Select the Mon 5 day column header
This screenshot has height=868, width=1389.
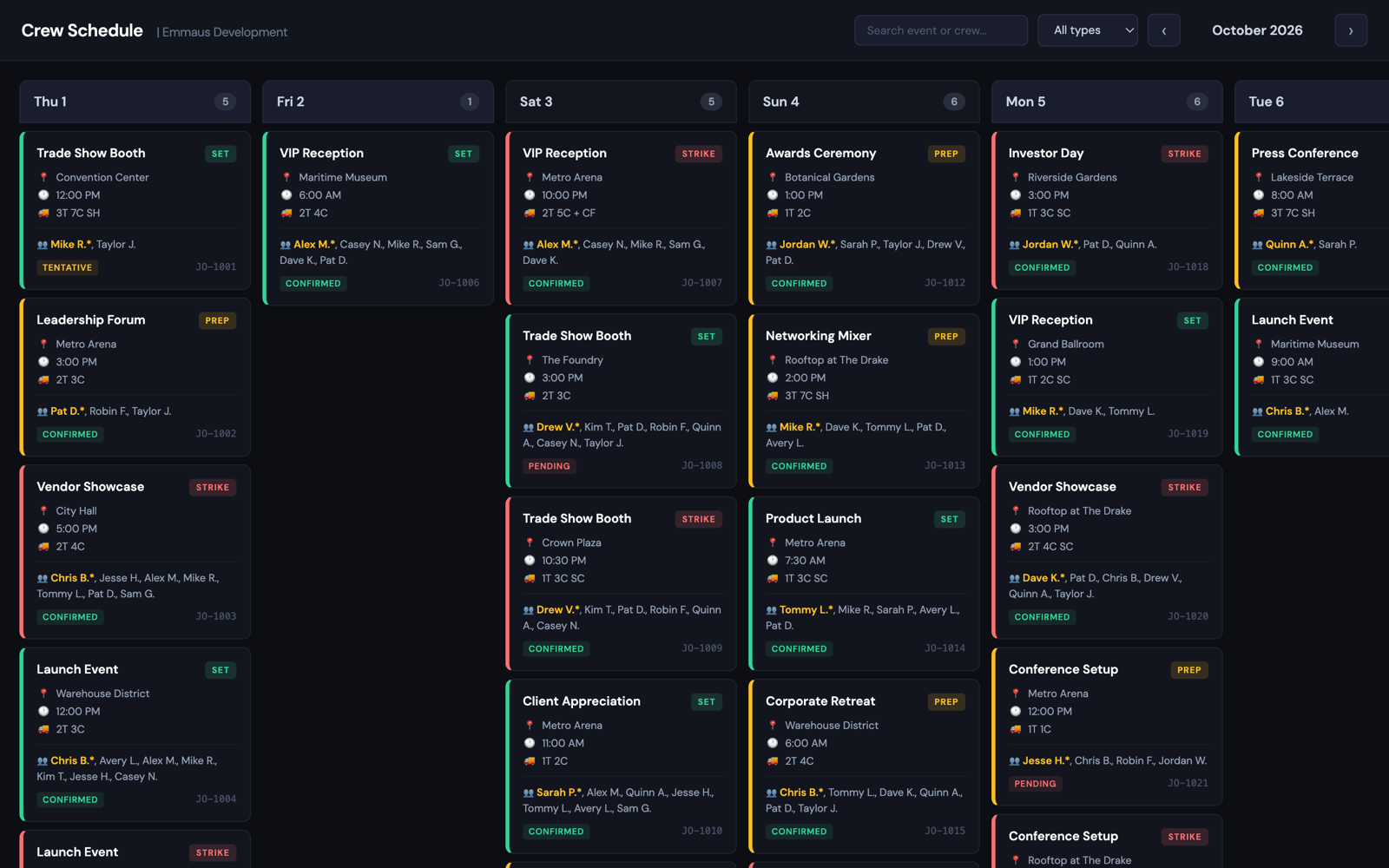point(1108,102)
